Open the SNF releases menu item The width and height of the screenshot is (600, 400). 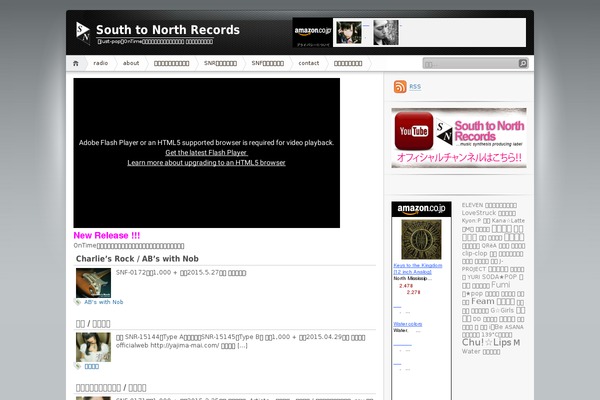tap(267, 63)
